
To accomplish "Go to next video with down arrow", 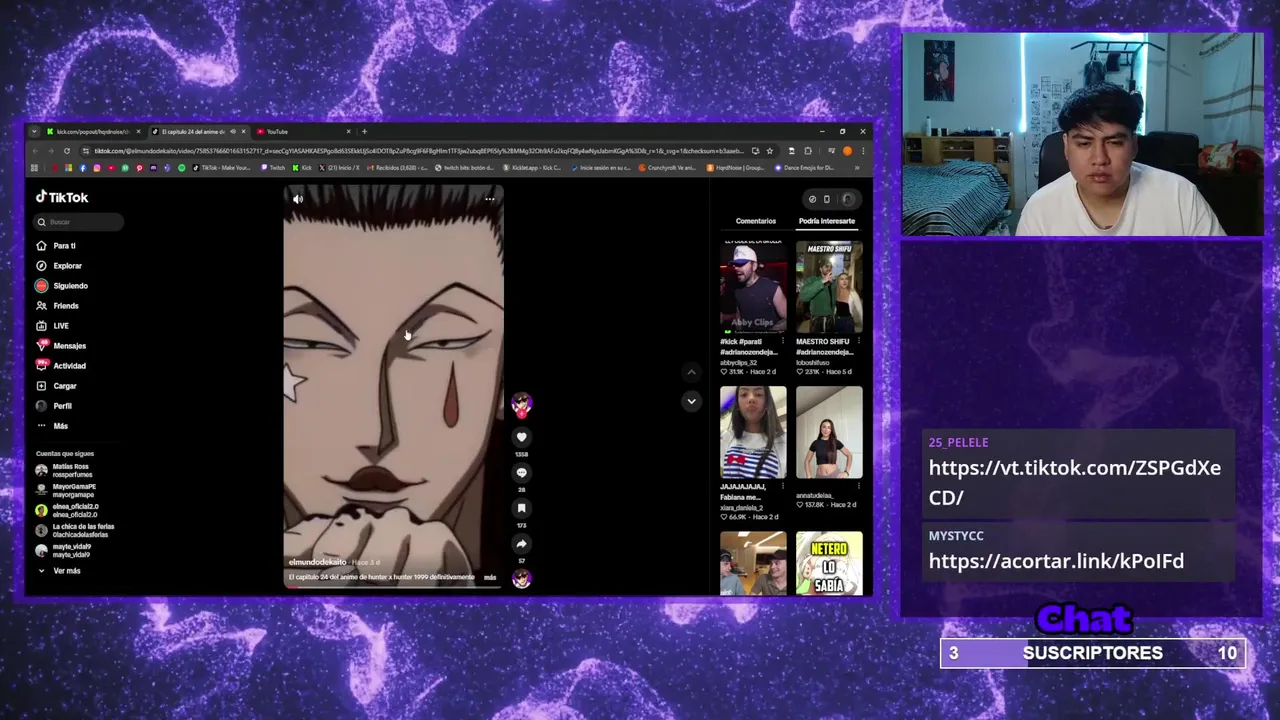I will (x=691, y=401).
